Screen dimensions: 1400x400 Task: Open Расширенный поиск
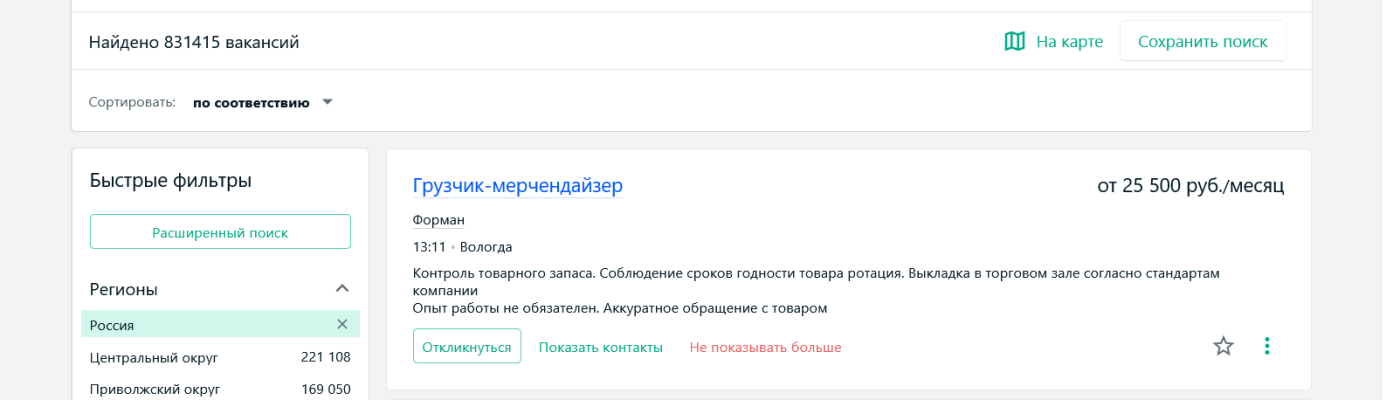point(220,232)
